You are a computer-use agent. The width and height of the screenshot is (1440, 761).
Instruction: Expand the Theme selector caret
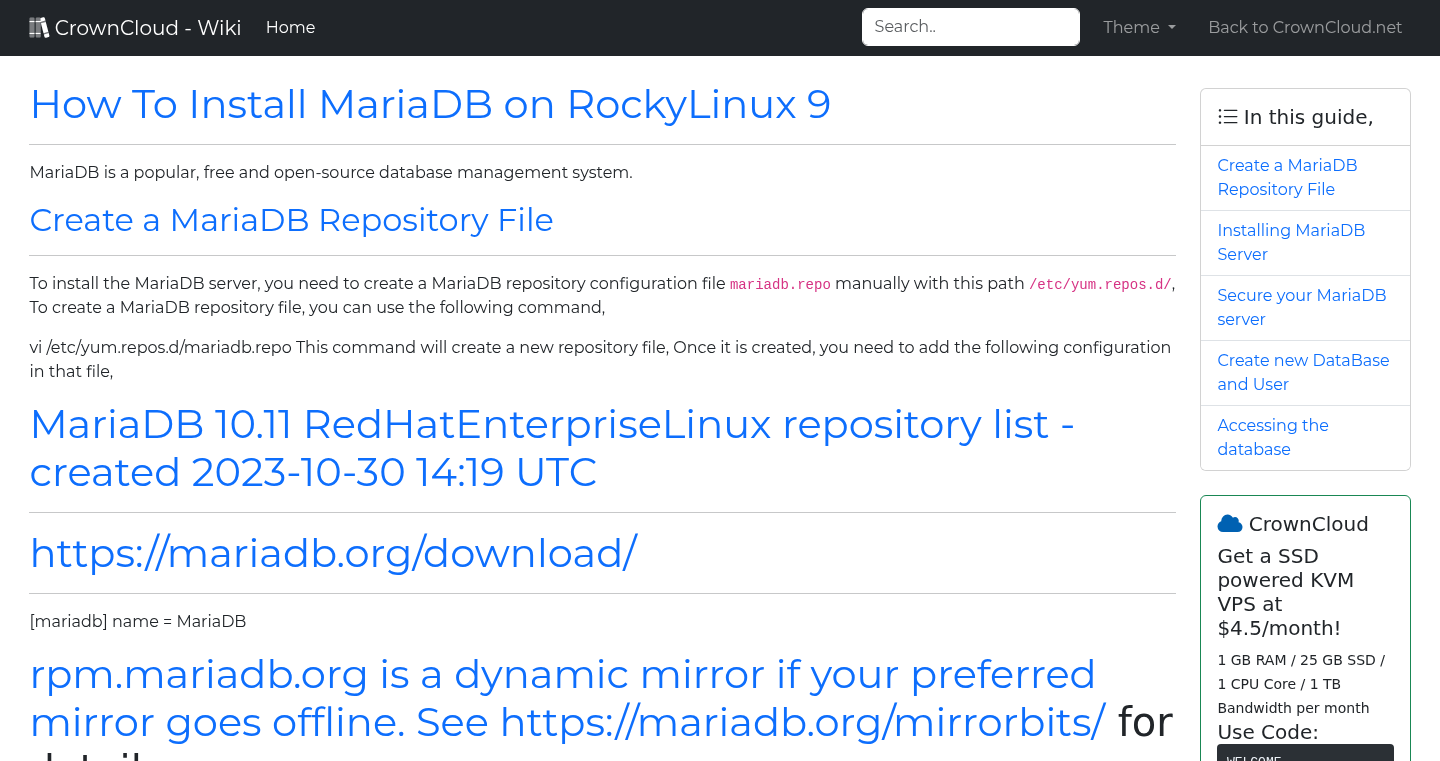(x=1172, y=28)
